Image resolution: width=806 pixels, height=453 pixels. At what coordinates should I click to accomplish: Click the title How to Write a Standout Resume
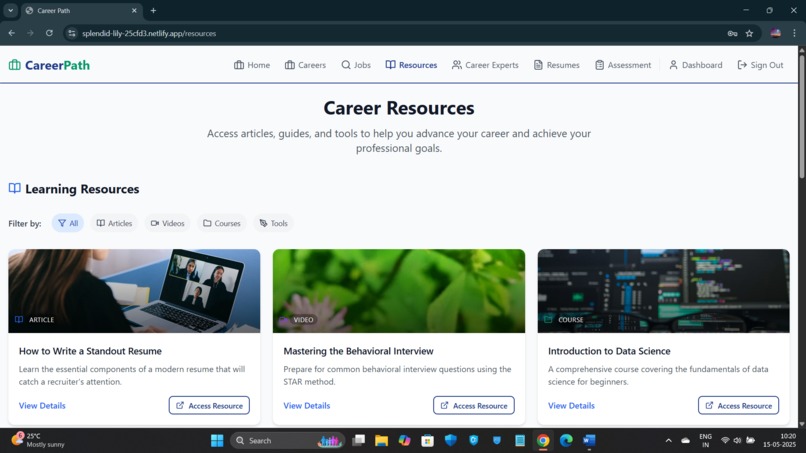pos(90,351)
